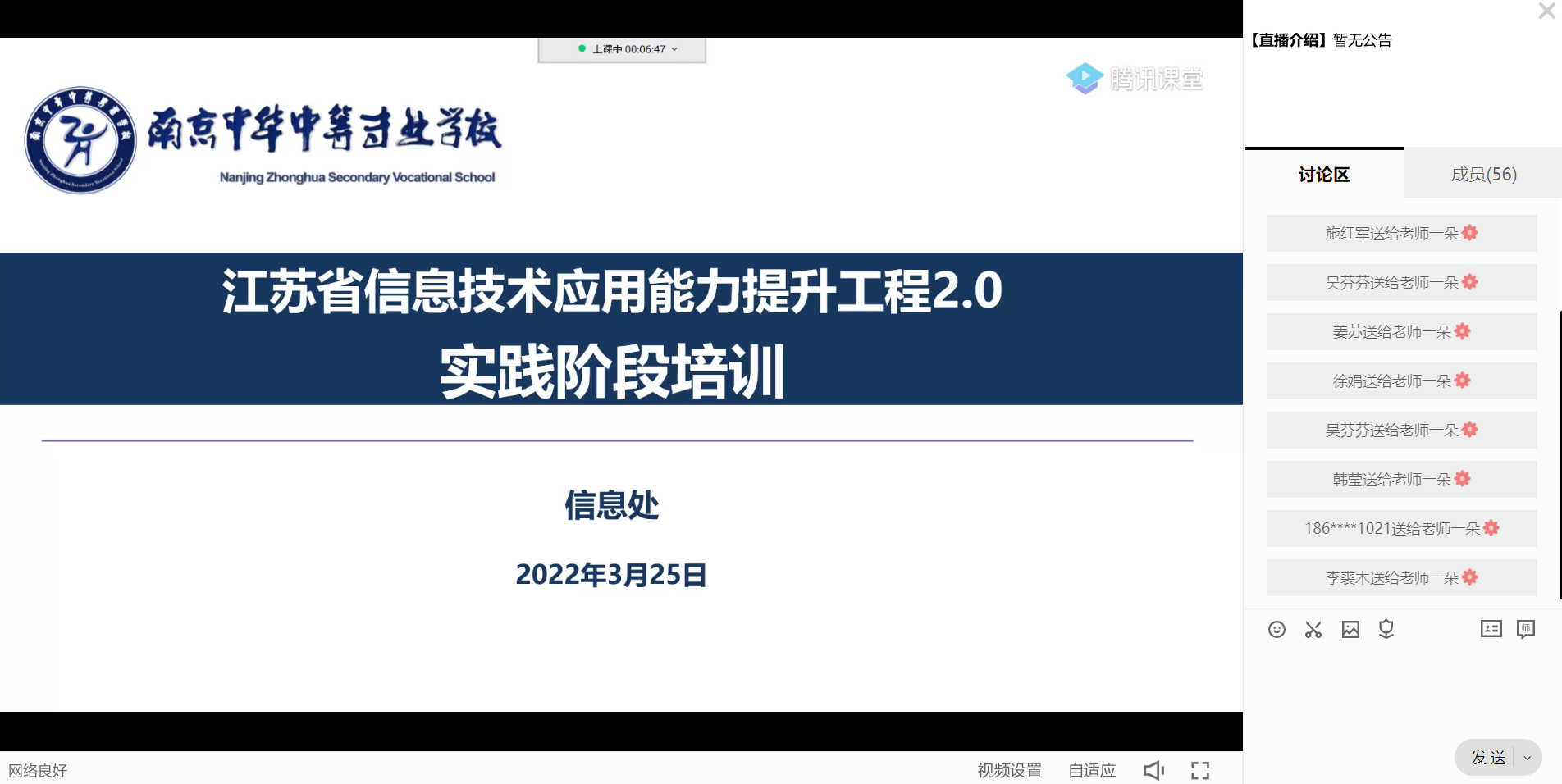
Task: Click the 发送 button
Action: click(1488, 758)
